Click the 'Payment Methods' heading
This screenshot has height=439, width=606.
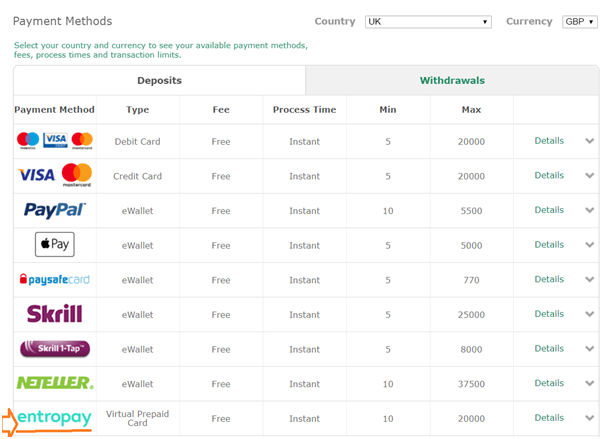[62, 21]
